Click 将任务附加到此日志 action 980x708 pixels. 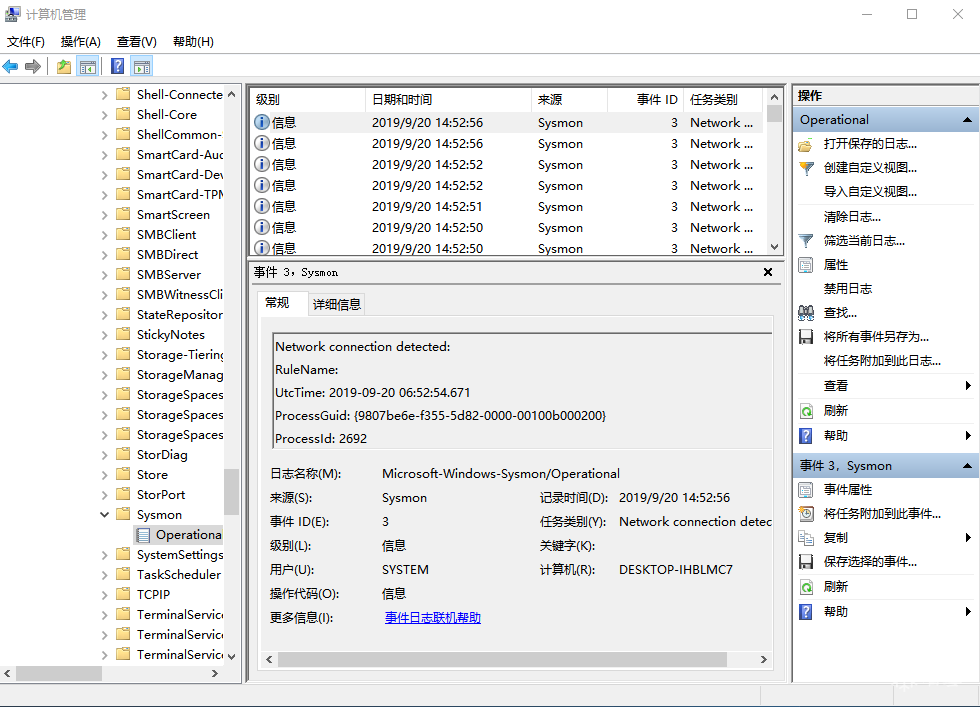click(x=882, y=361)
